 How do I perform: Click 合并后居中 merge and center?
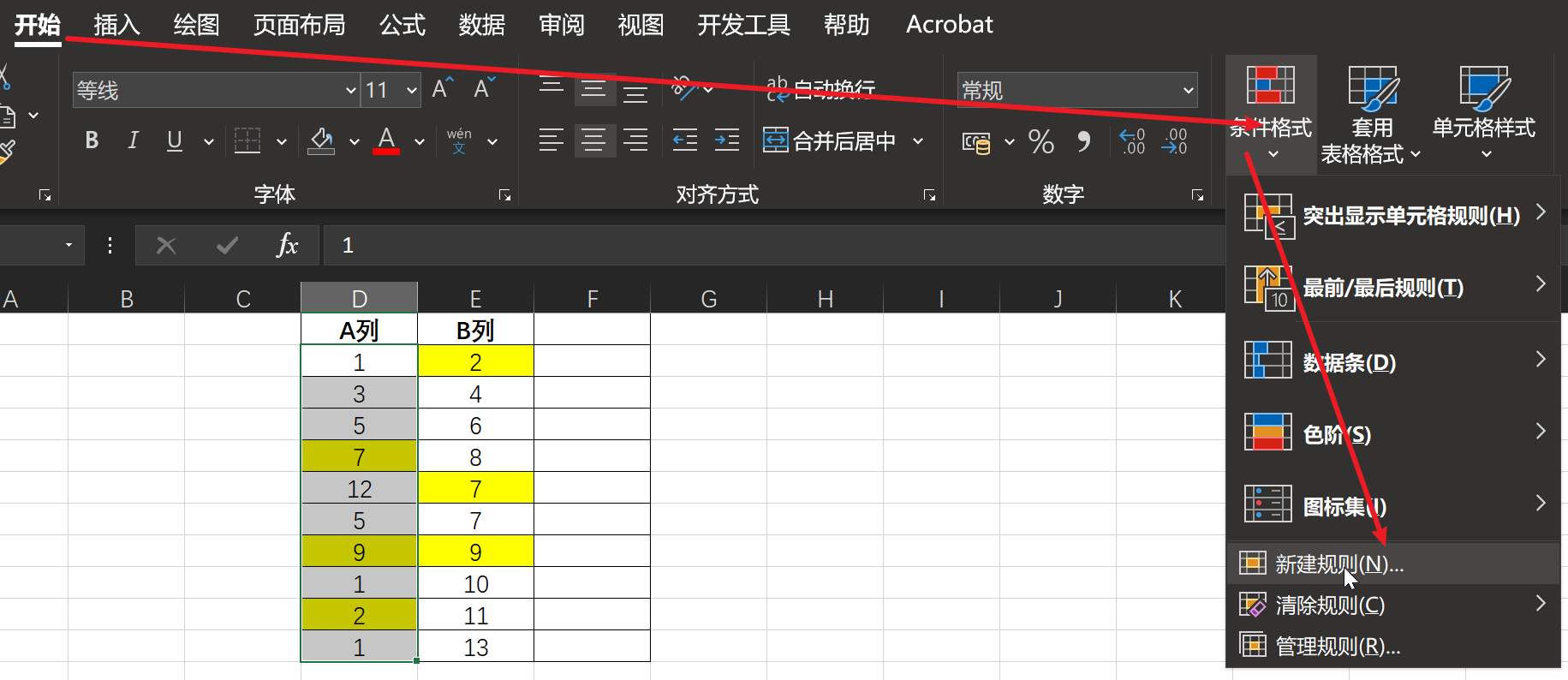(x=829, y=140)
